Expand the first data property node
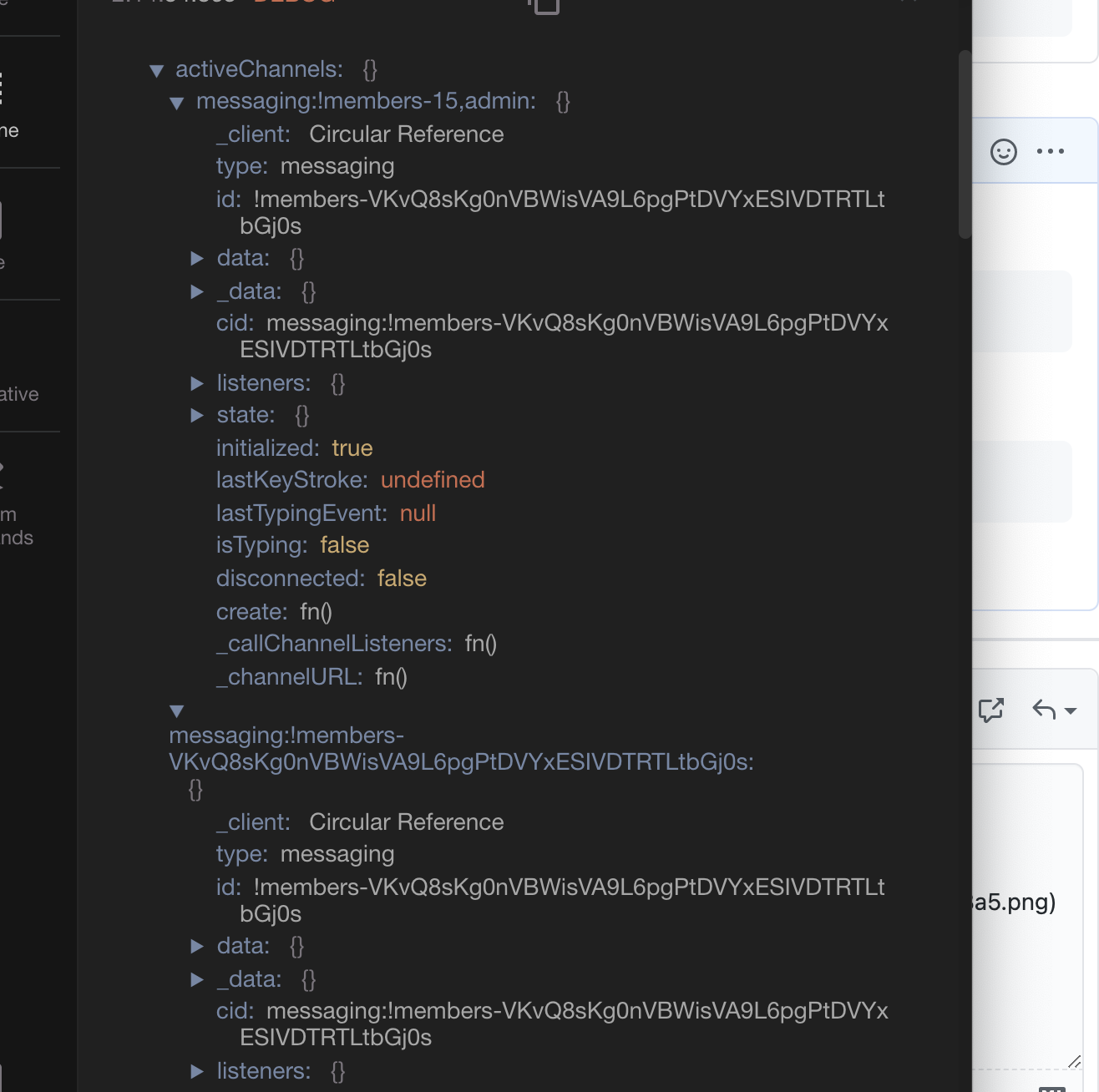This screenshot has width=1099, height=1092. click(x=198, y=259)
